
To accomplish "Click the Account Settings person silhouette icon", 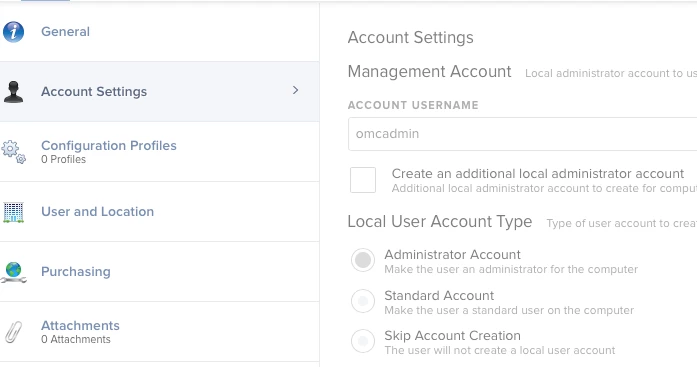I will 13,92.
